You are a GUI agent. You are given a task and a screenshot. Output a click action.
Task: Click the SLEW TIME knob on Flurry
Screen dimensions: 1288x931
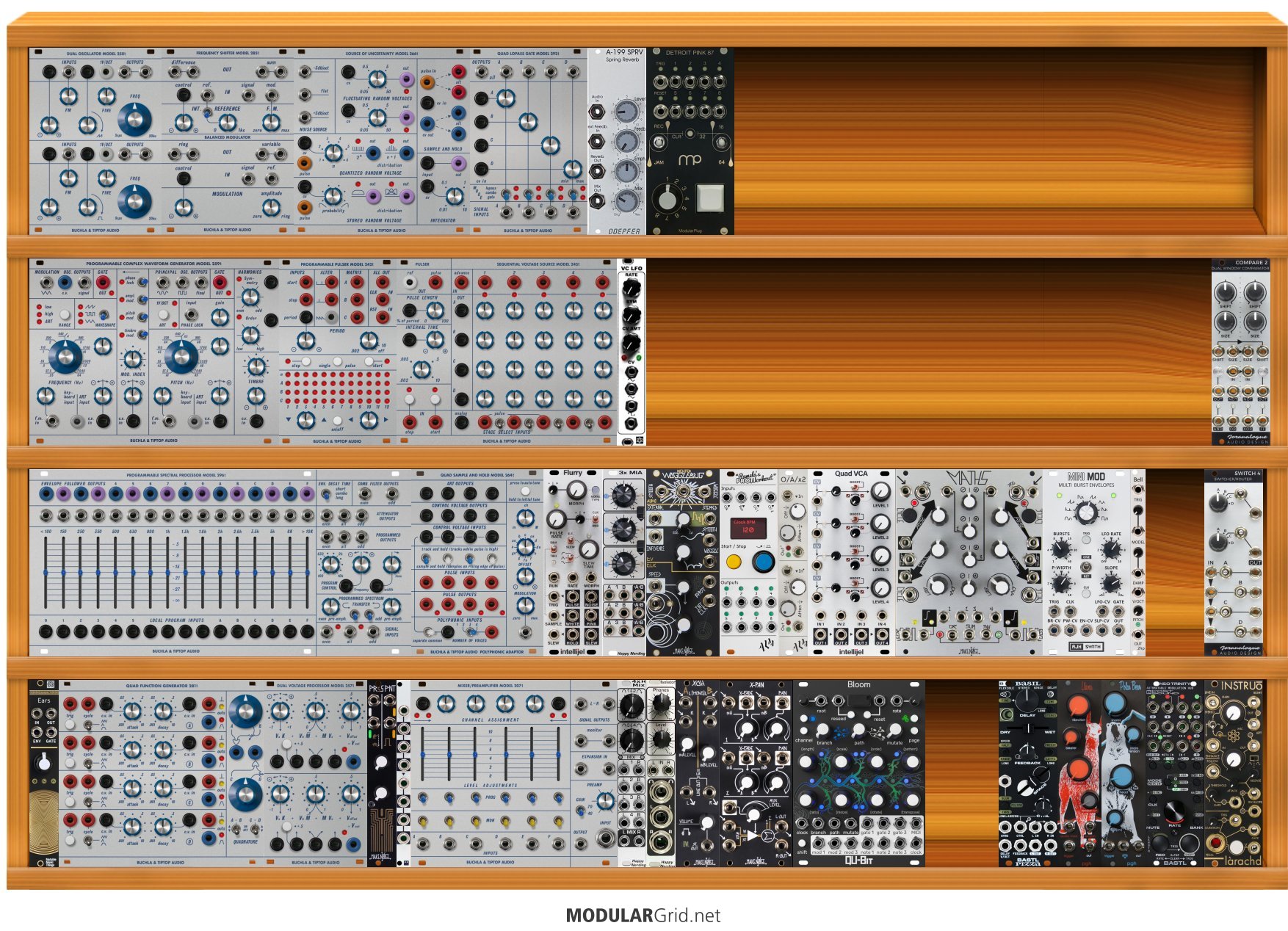point(588,548)
